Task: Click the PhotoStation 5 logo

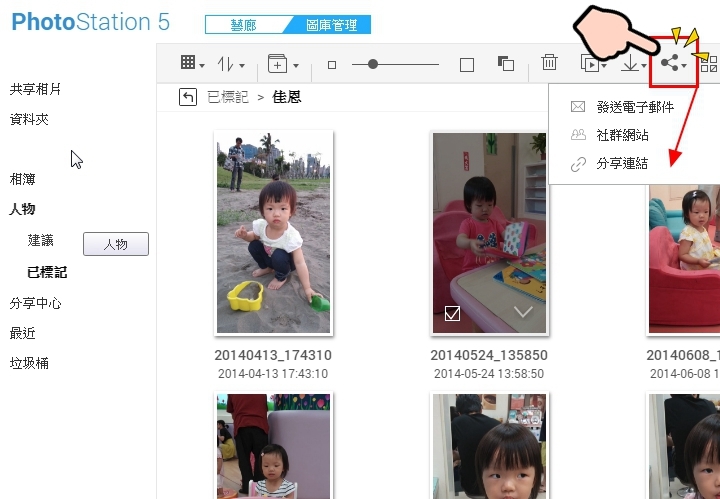Action: tap(90, 22)
